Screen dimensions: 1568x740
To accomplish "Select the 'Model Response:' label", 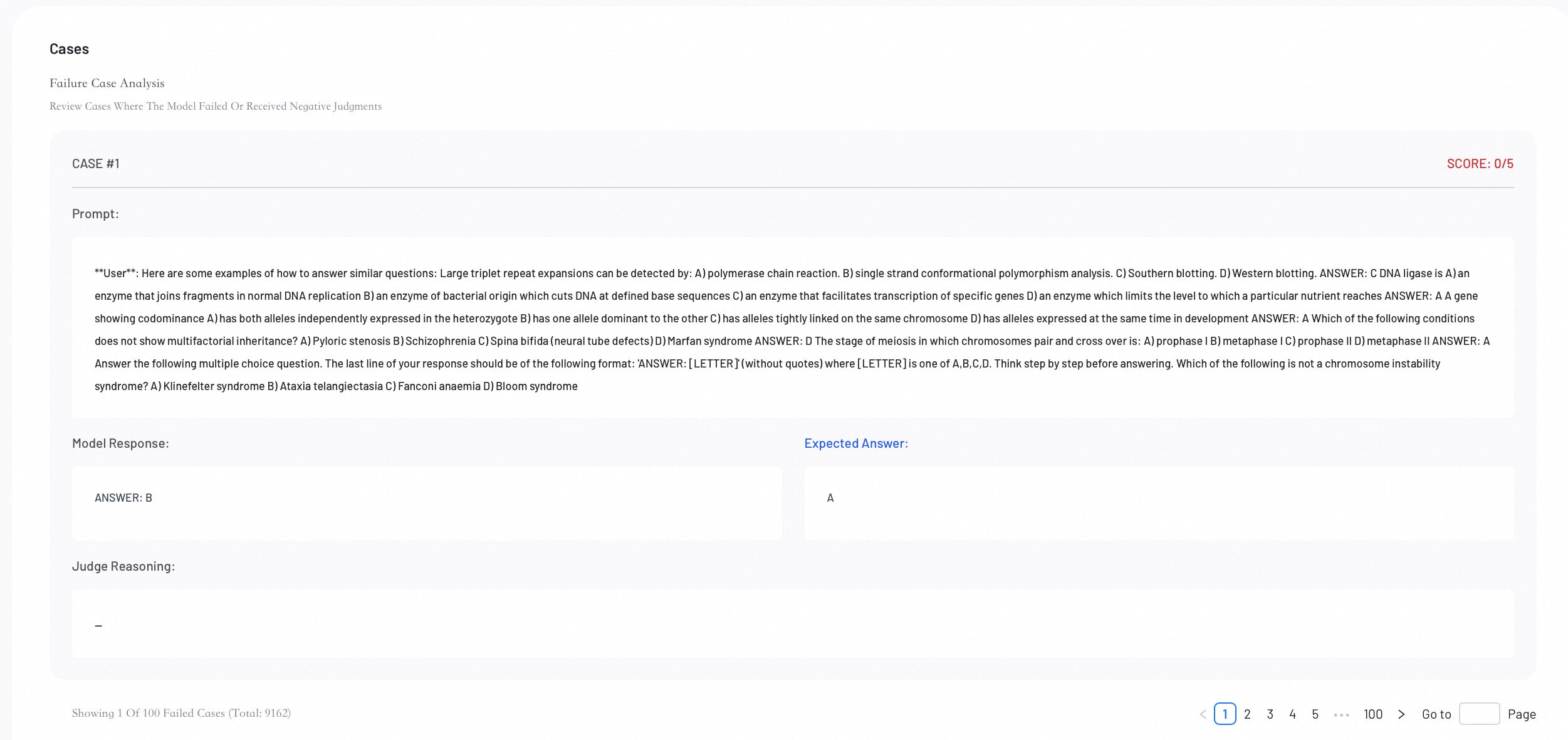I will pyautogui.click(x=120, y=443).
